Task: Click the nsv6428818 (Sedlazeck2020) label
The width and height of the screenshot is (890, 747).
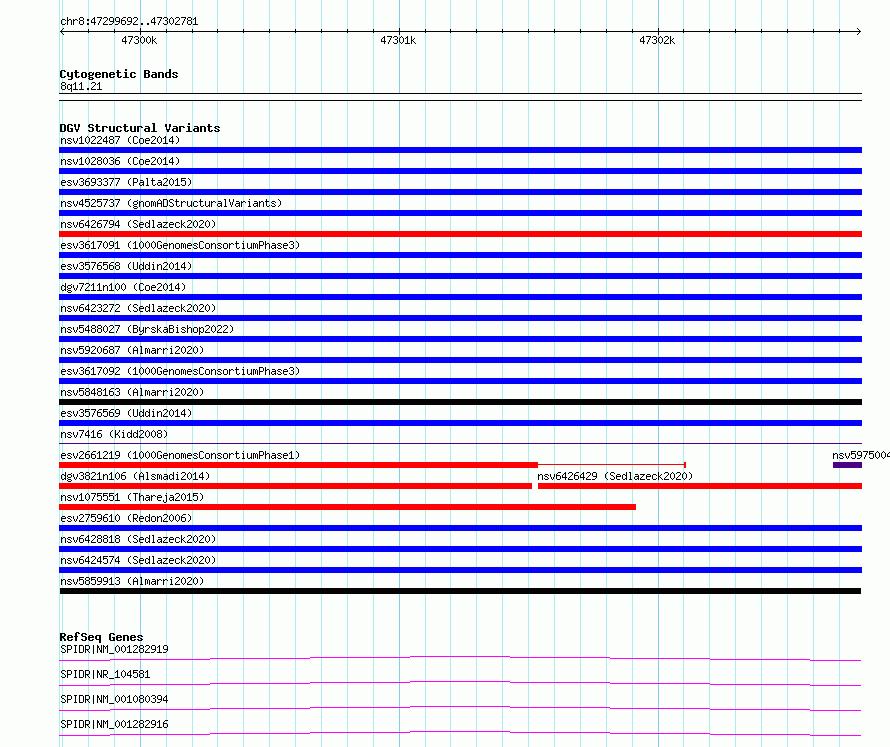Action: point(138,539)
